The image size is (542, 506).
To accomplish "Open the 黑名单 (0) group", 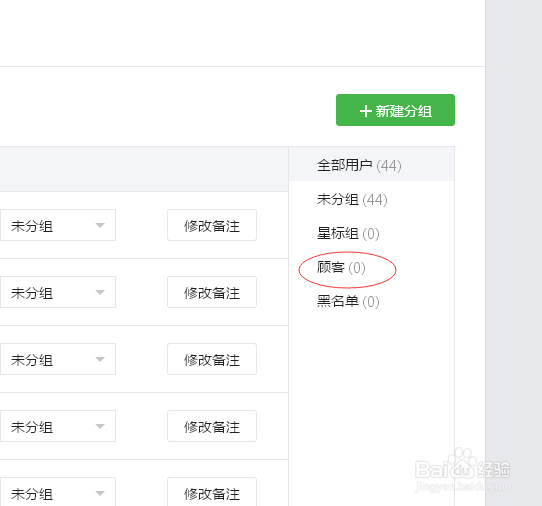I will (348, 301).
